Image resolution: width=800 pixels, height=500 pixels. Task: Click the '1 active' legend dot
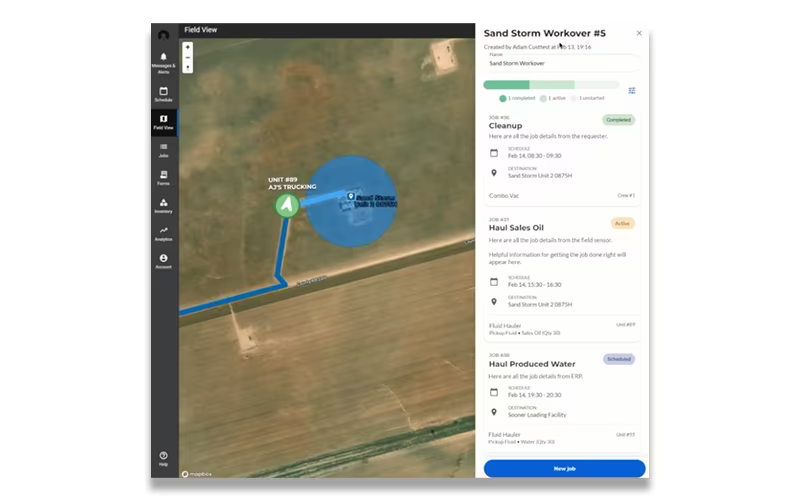[x=543, y=98]
